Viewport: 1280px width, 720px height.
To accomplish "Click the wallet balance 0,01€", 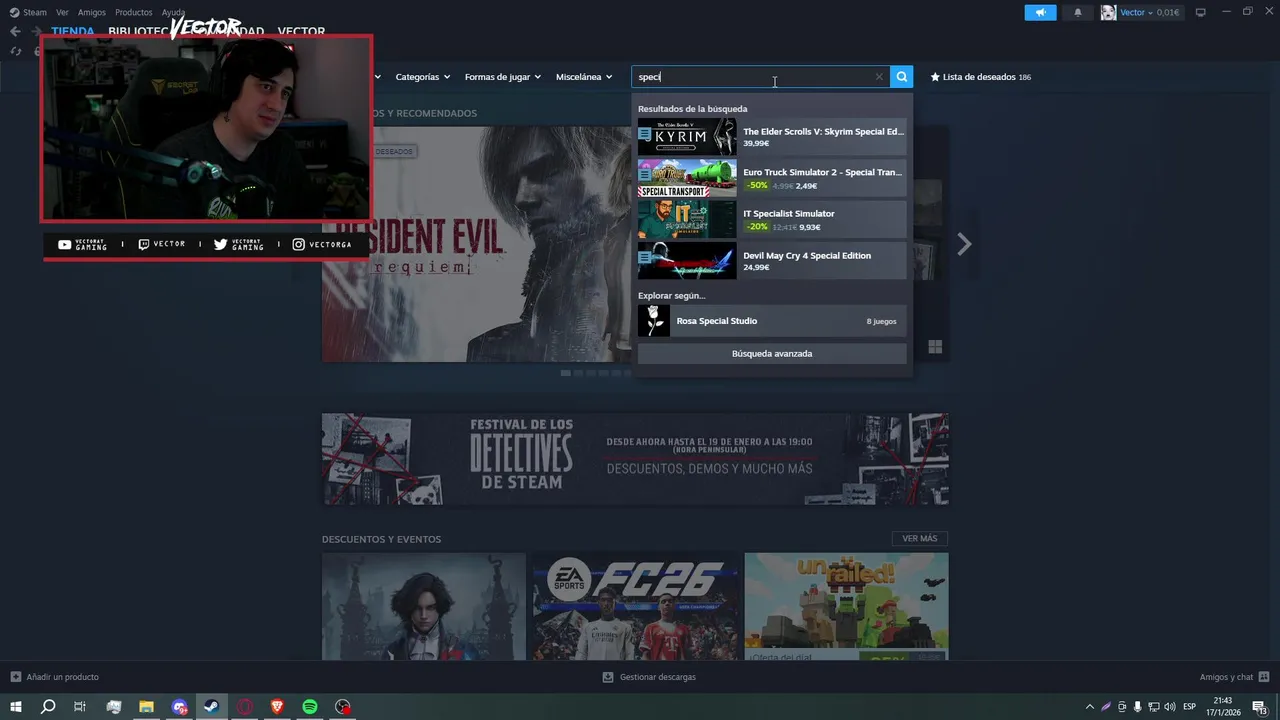I will coord(1168,12).
